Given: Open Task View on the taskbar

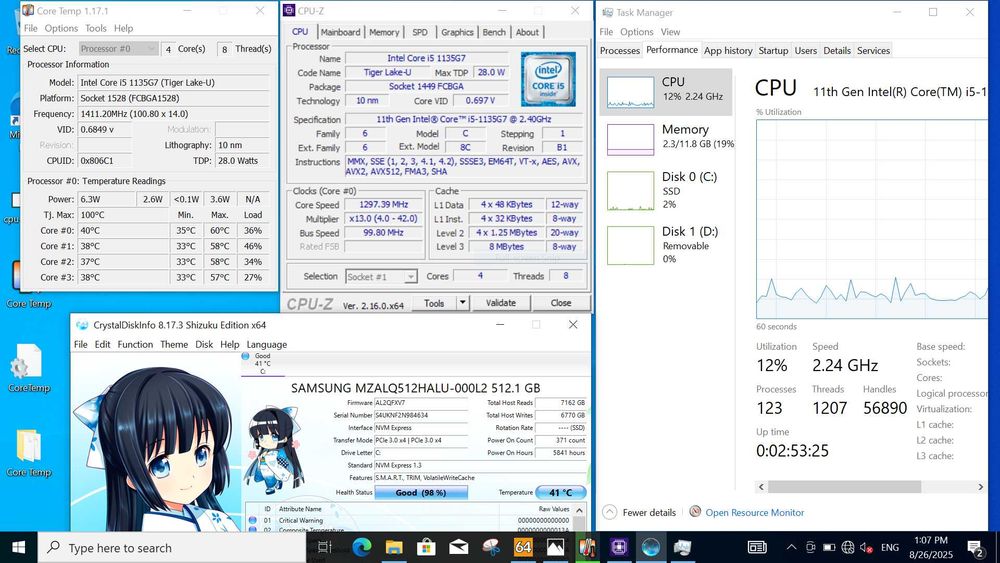Looking at the screenshot, I should [325, 547].
